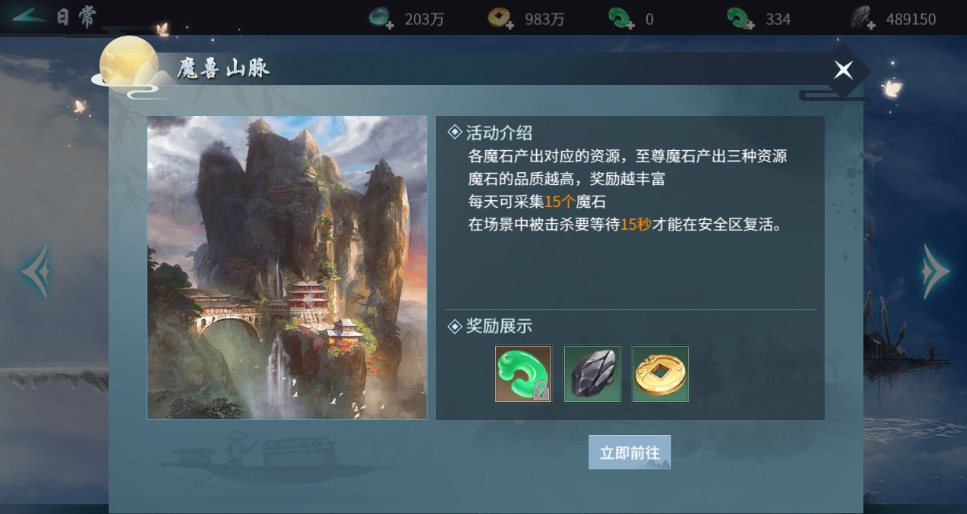View the gold coin reward item

point(660,374)
